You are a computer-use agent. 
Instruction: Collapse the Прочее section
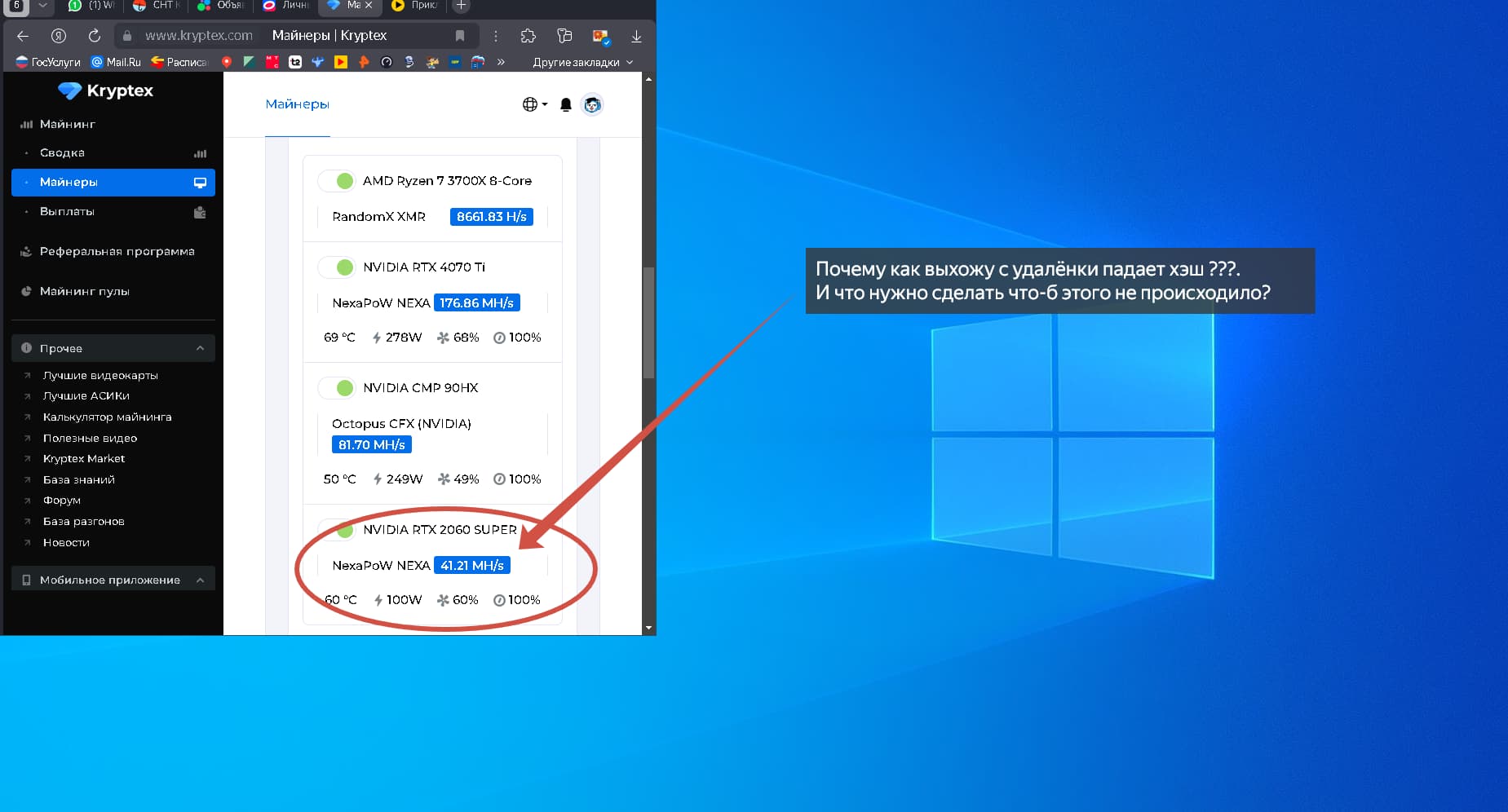tap(113, 348)
